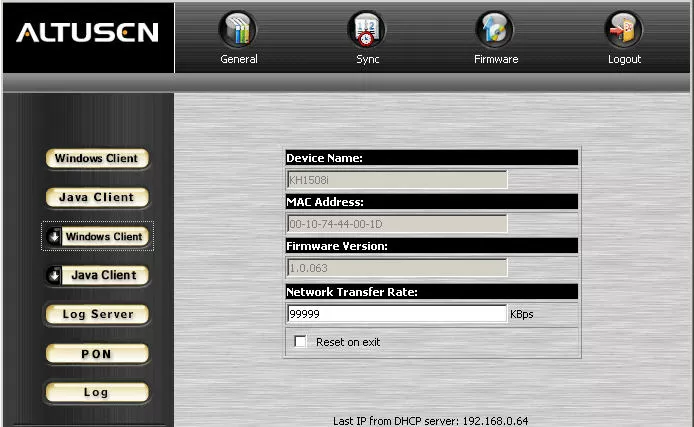Click the 'MAC Address:' header
The width and height of the screenshot is (694, 427).
click(x=432, y=202)
